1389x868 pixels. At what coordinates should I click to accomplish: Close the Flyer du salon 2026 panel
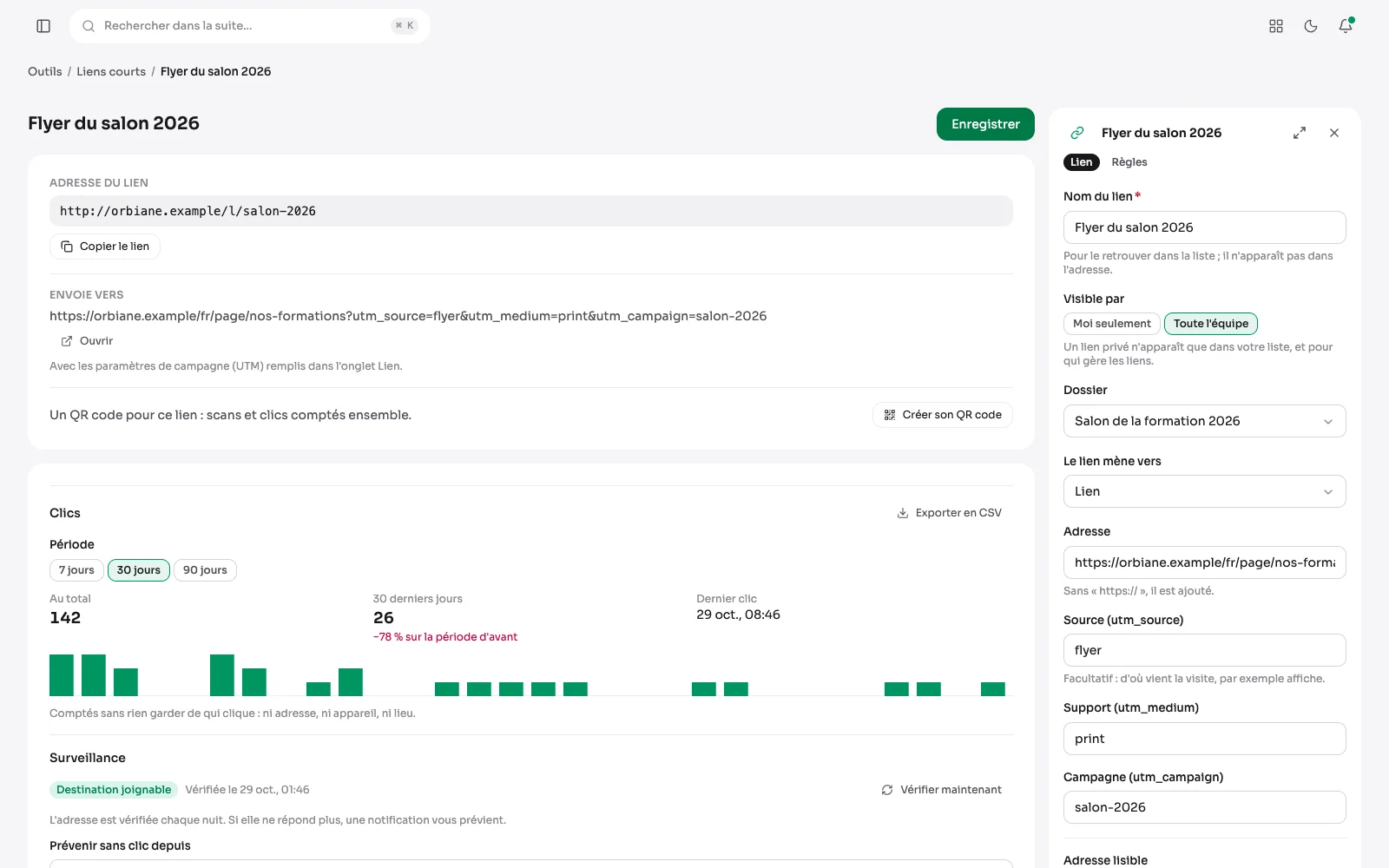(x=1334, y=133)
